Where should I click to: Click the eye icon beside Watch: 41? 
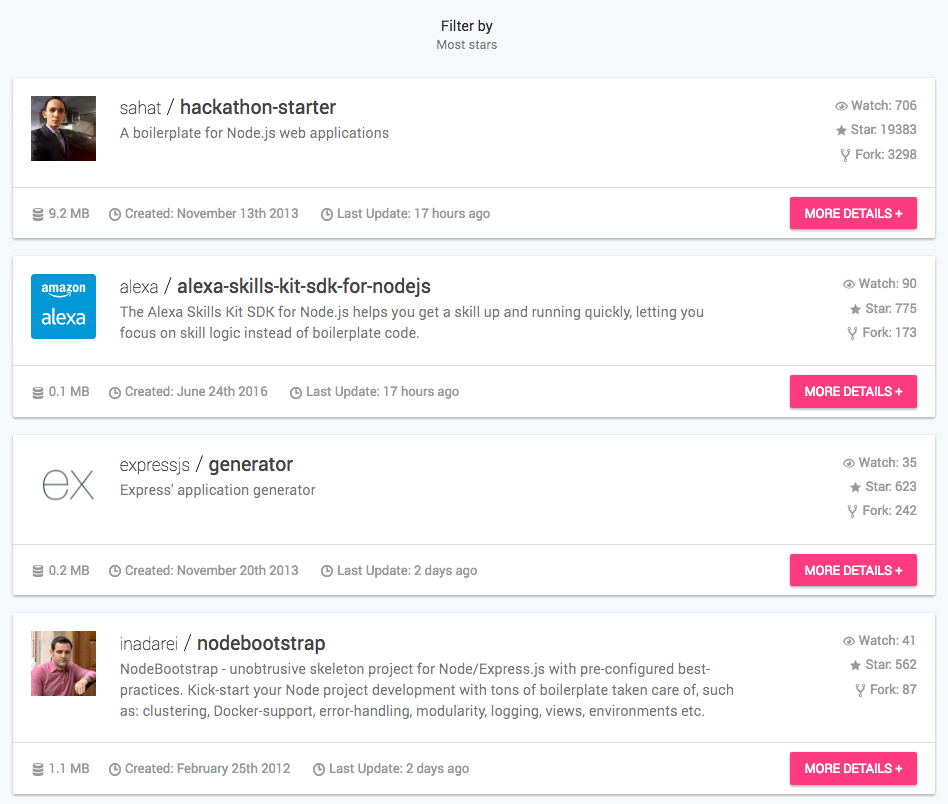(849, 641)
